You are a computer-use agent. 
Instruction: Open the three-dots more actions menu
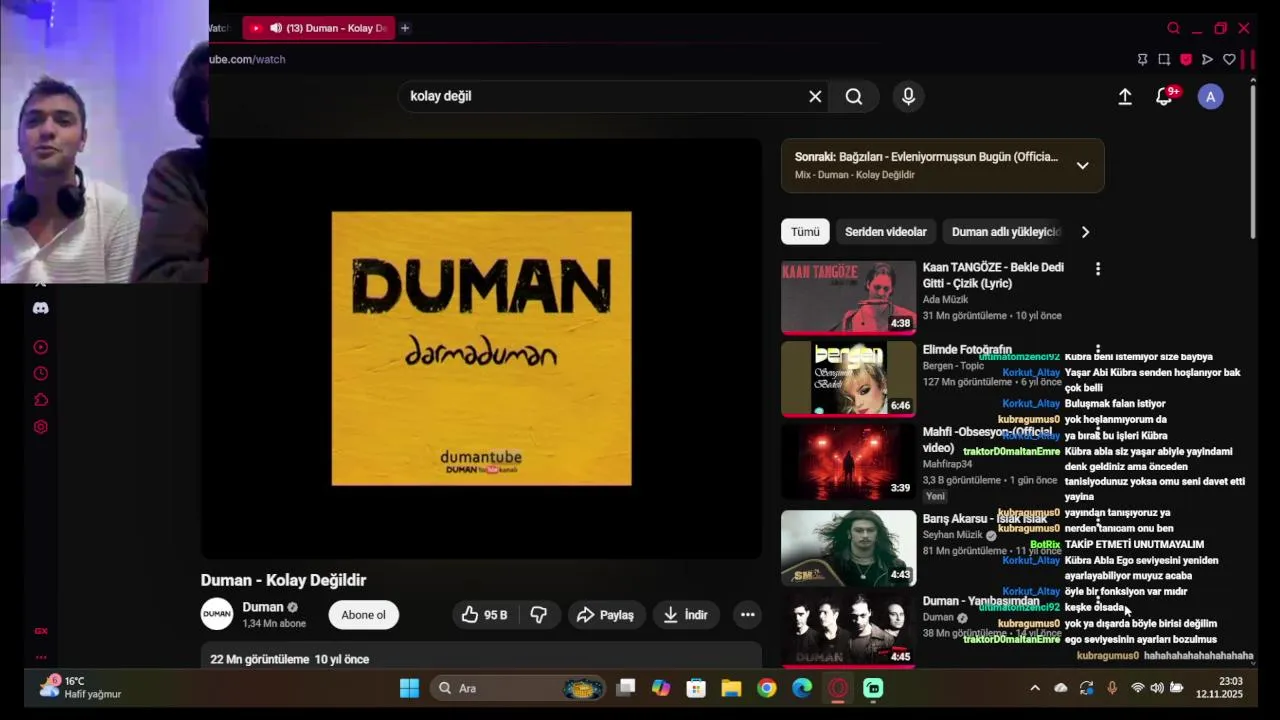(x=747, y=615)
